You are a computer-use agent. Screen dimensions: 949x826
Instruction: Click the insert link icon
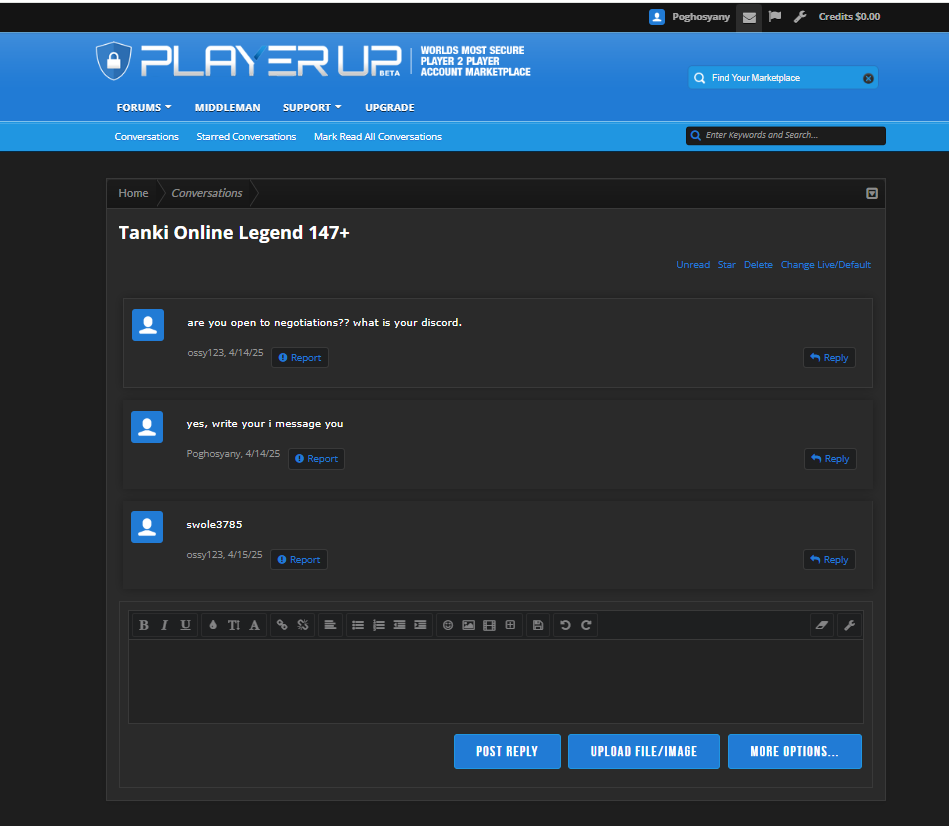282,625
